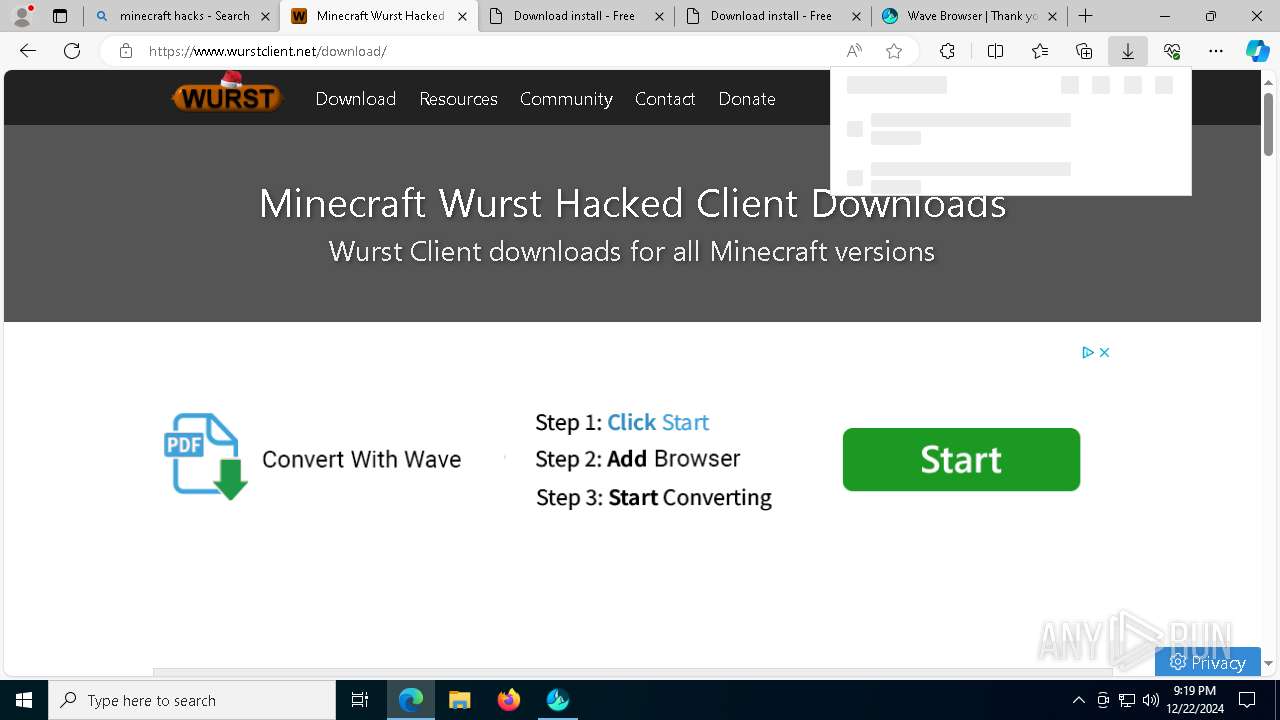
Task: Click the address bar URL
Action: tap(267, 51)
